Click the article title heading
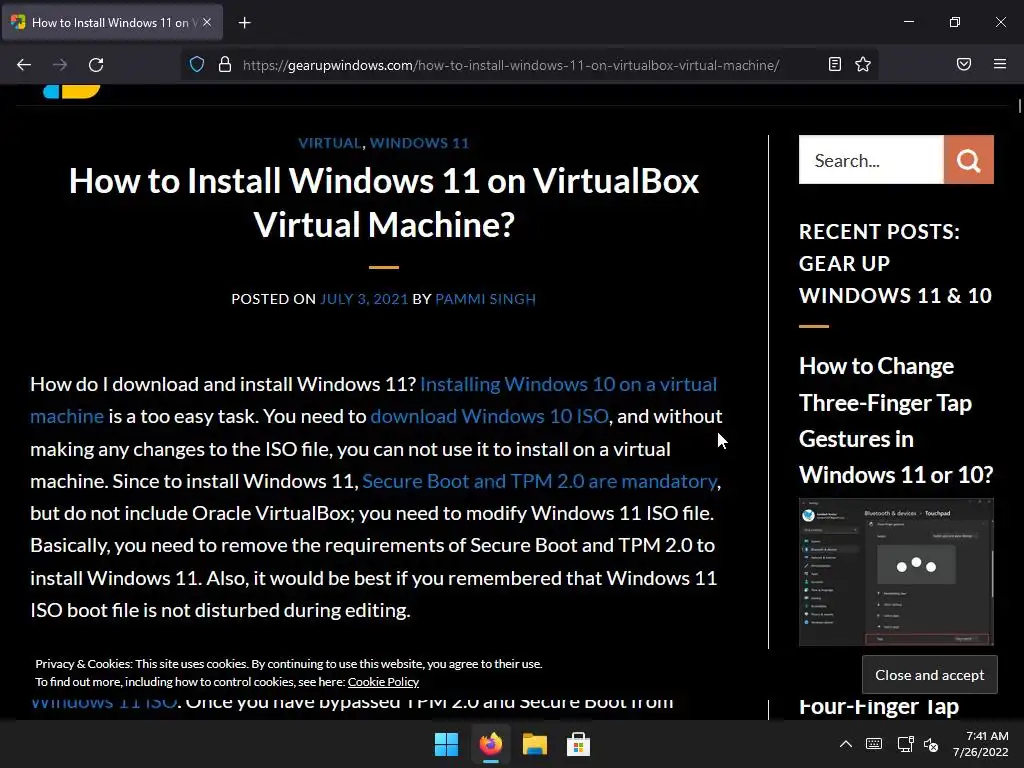The height and width of the screenshot is (768, 1024). tap(384, 202)
